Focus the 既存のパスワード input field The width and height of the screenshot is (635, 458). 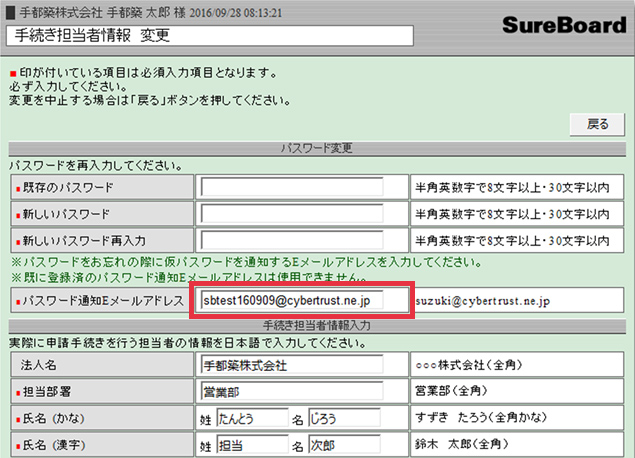tap(291, 187)
